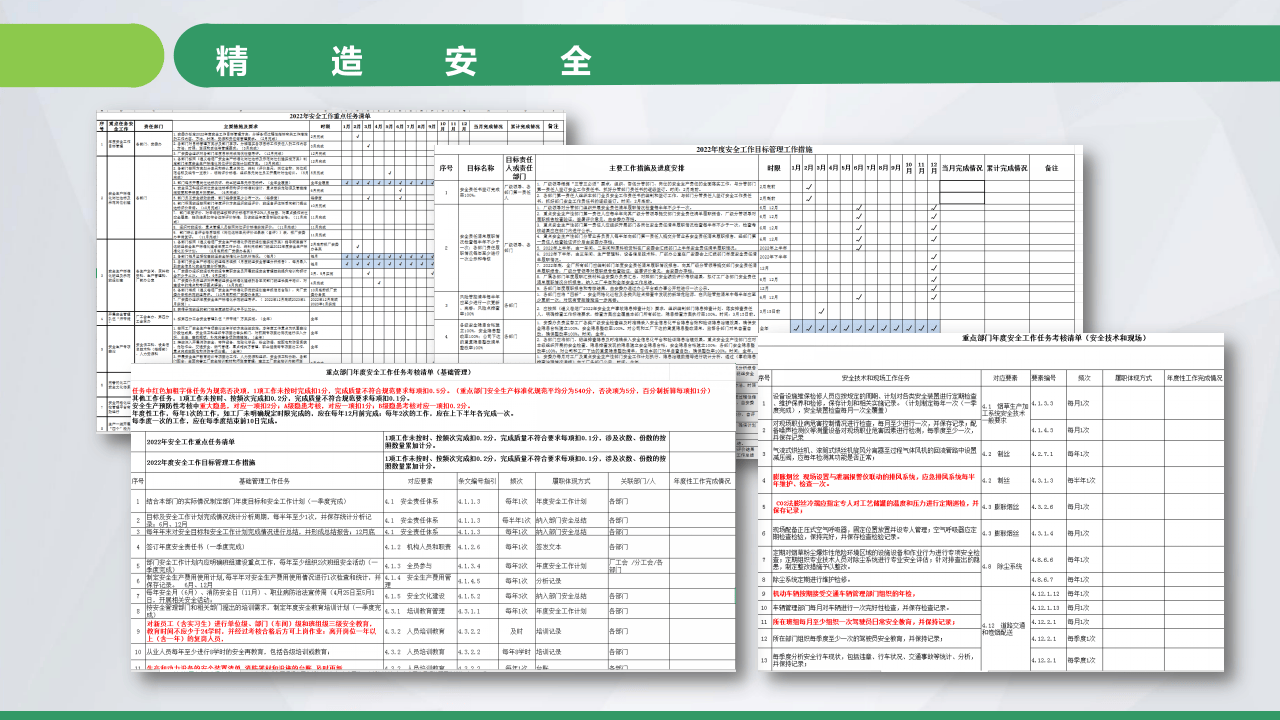Click the 年度性工作完成情况 header in the technical checklist

point(1193,379)
